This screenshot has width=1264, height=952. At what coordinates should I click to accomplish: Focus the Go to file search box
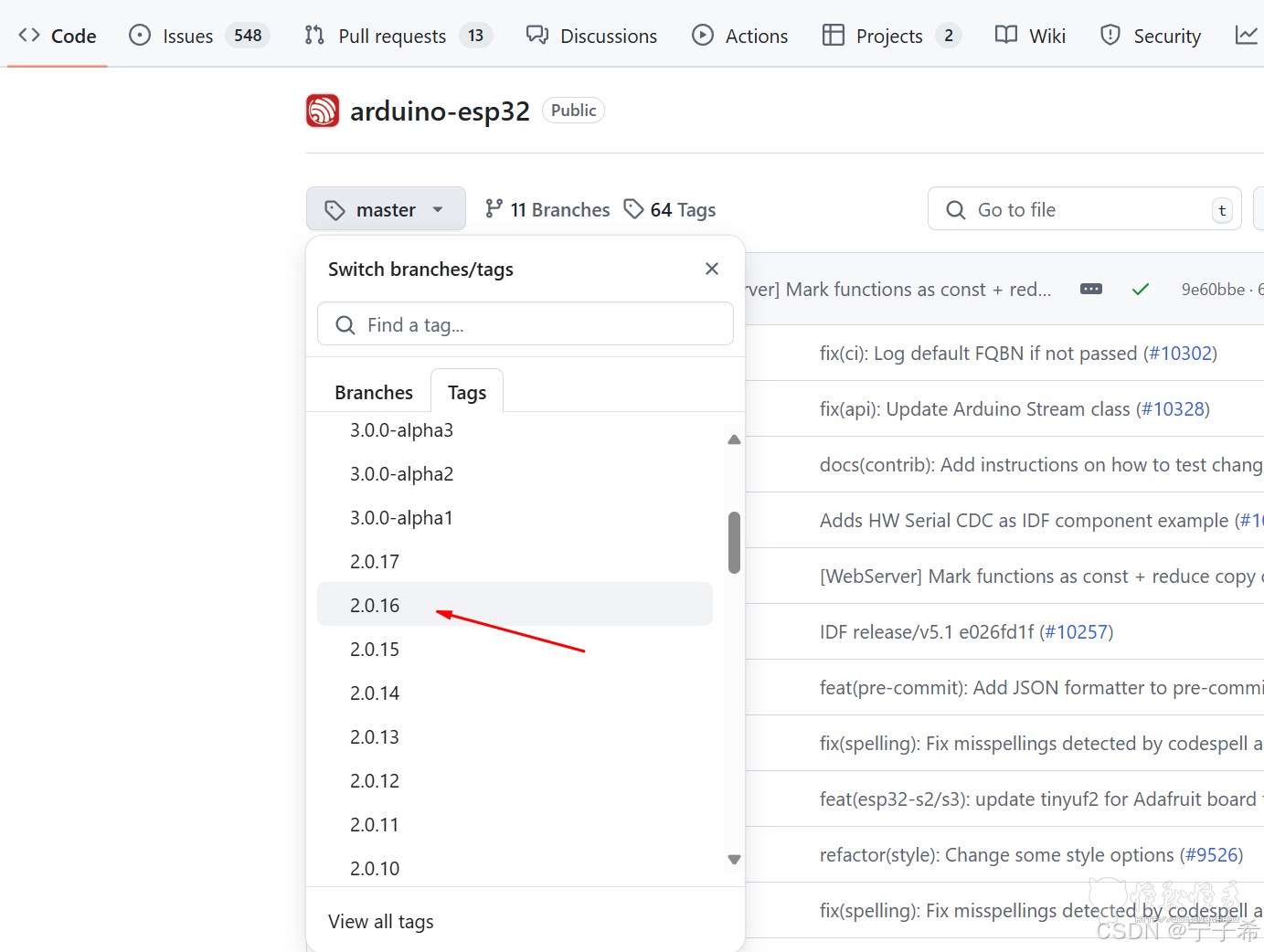(x=1084, y=209)
